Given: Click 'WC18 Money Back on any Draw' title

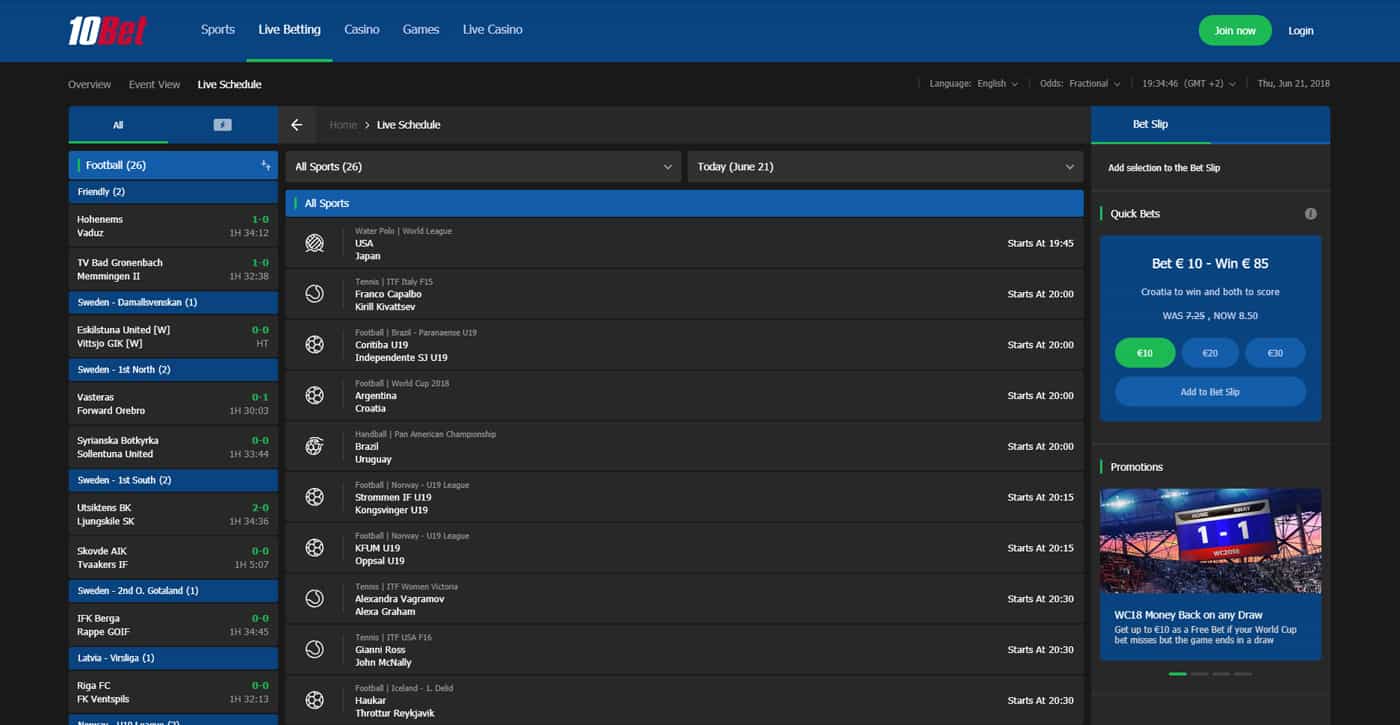Looking at the screenshot, I should click(x=1188, y=615).
